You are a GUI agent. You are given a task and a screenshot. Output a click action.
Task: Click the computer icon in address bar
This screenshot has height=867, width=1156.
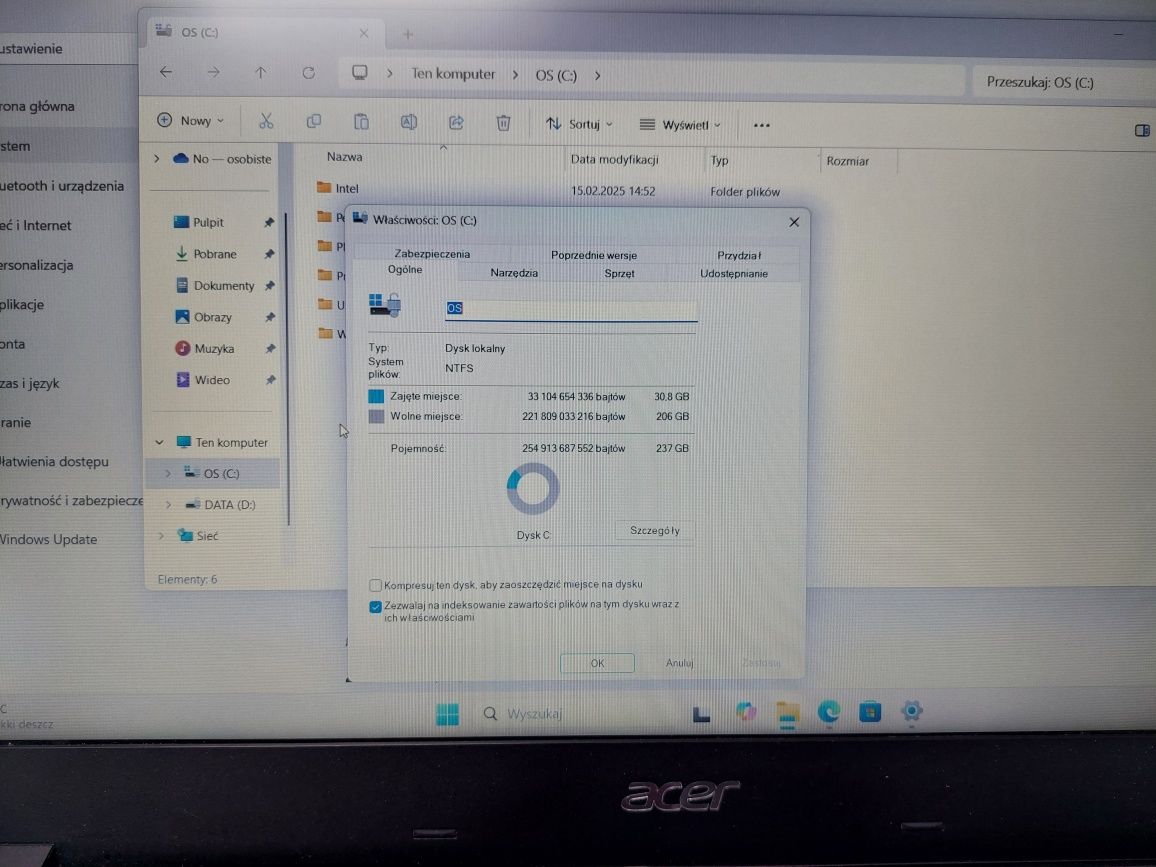point(360,73)
